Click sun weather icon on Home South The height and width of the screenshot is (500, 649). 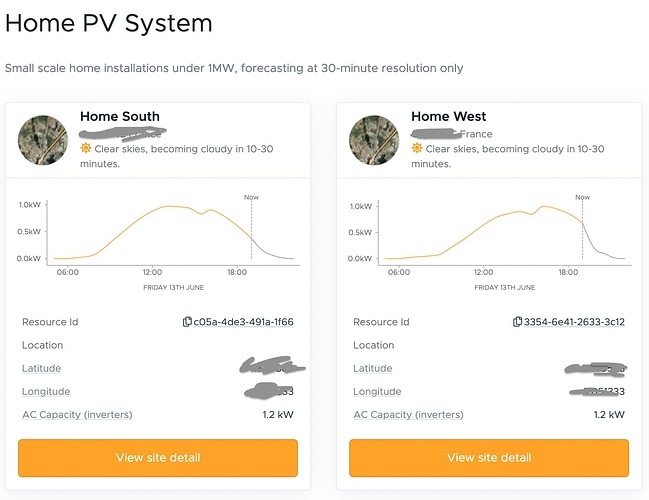pos(86,149)
